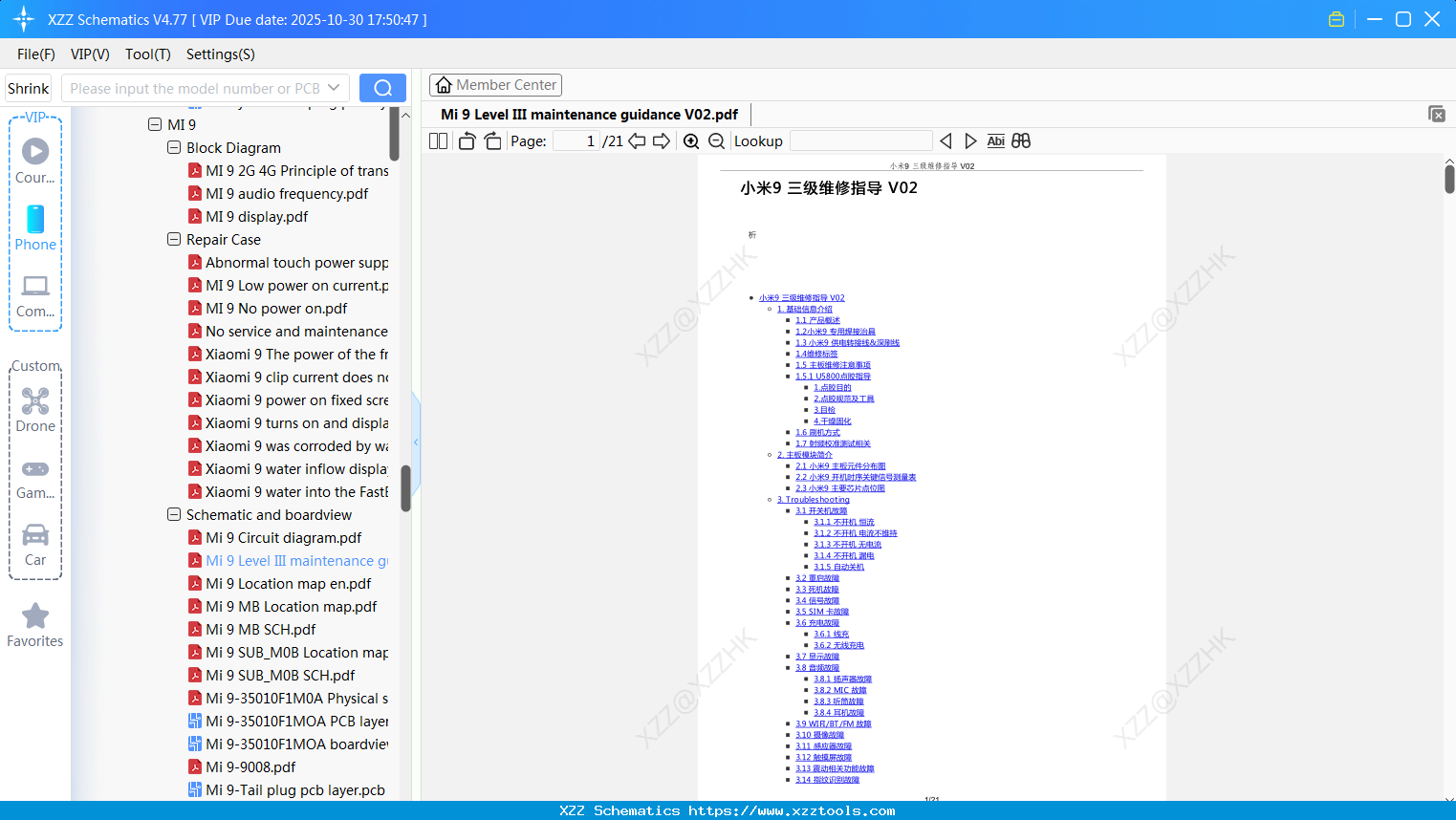
Task: Click the Lookup text field
Action: pos(860,141)
